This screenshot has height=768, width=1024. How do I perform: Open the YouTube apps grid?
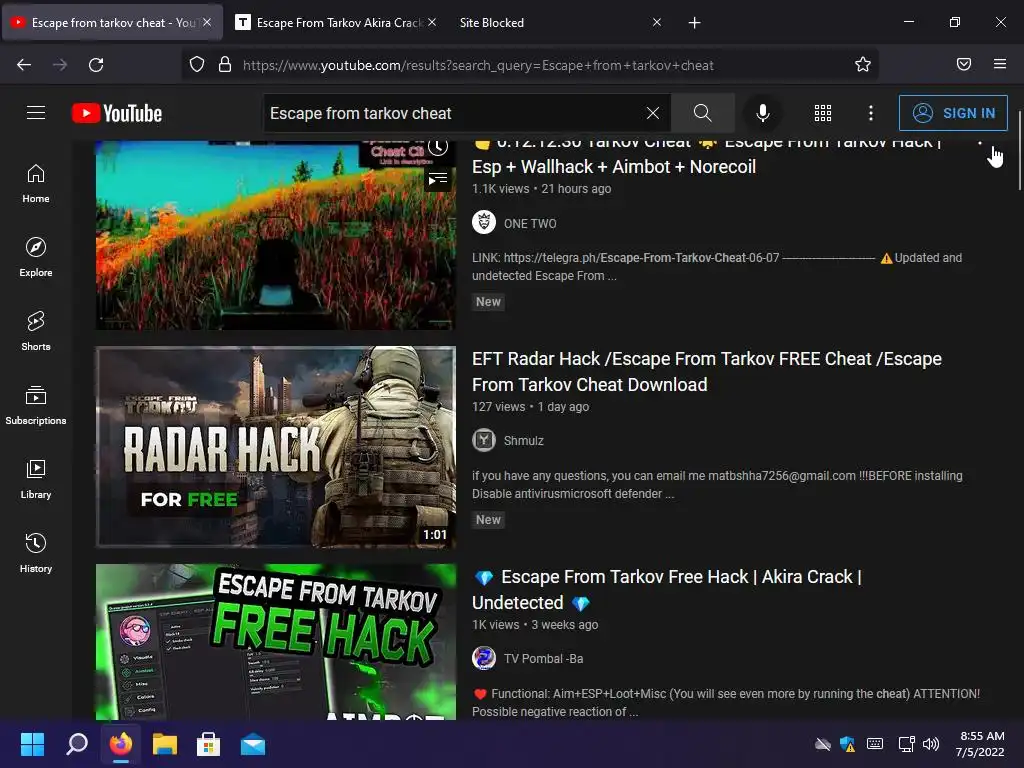tap(823, 113)
